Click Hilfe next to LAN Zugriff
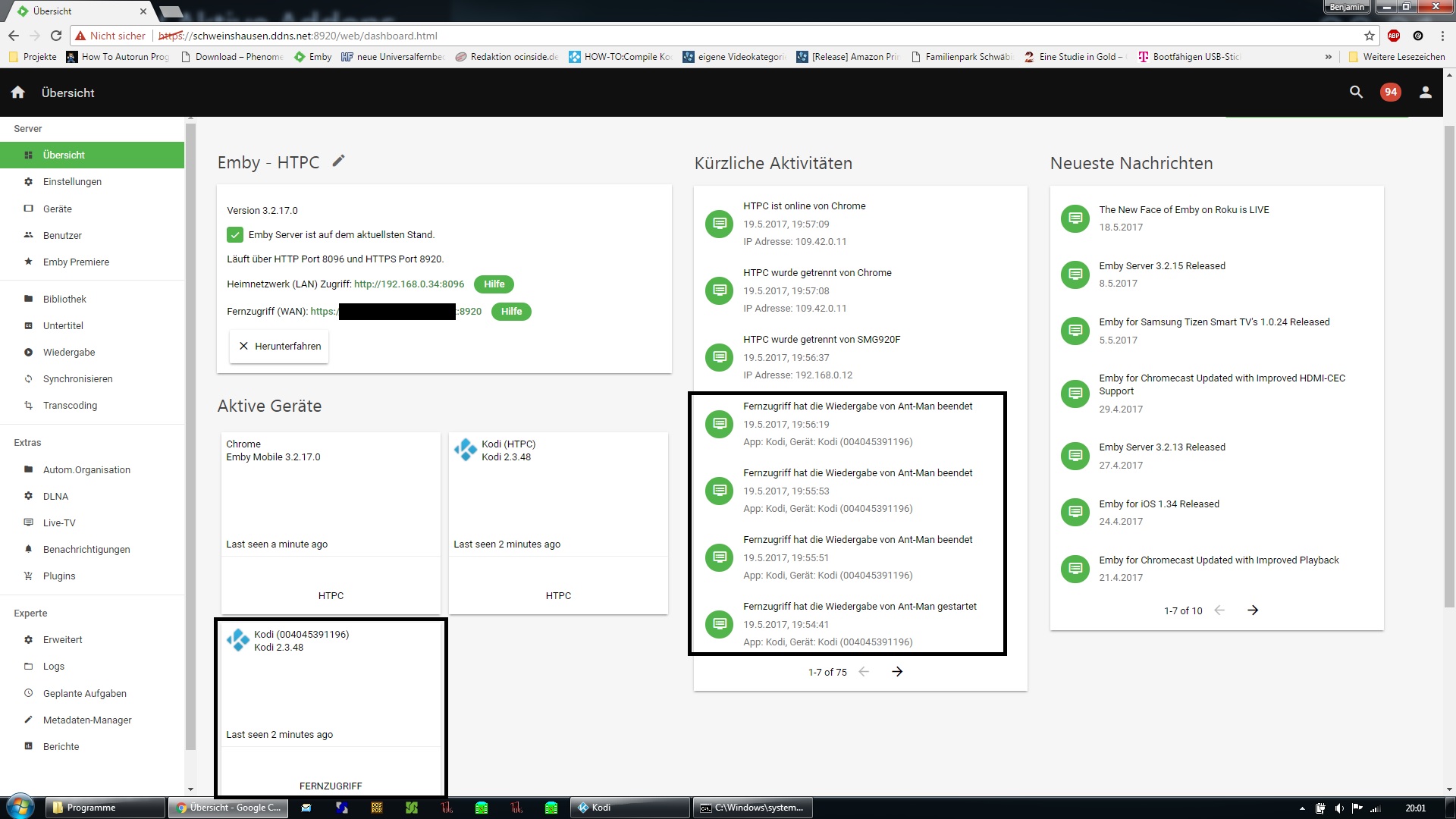The image size is (1456, 819). click(494, 284)
